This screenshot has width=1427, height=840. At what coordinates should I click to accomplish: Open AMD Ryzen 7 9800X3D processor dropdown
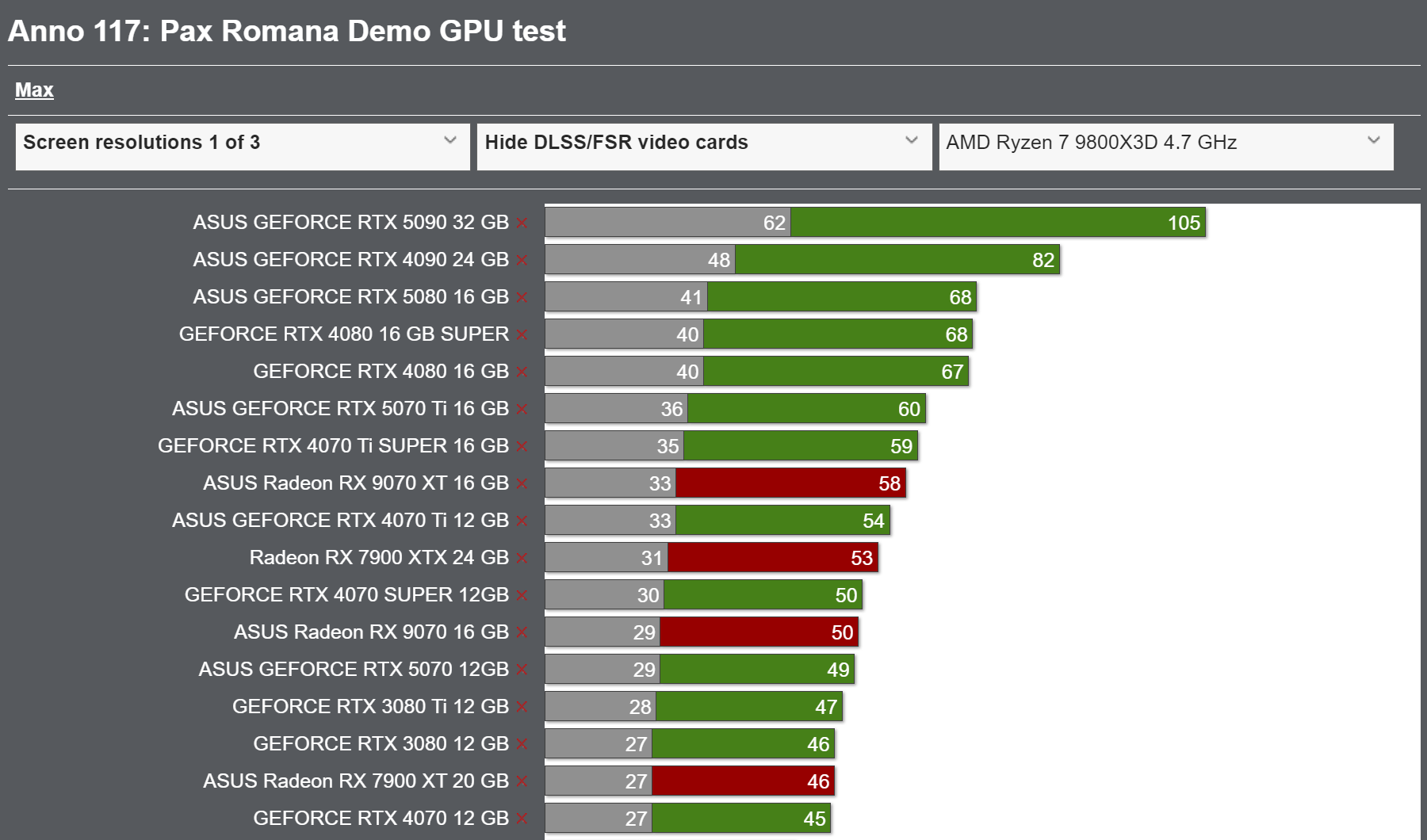pyautogui.click(x=1166, y=147)
